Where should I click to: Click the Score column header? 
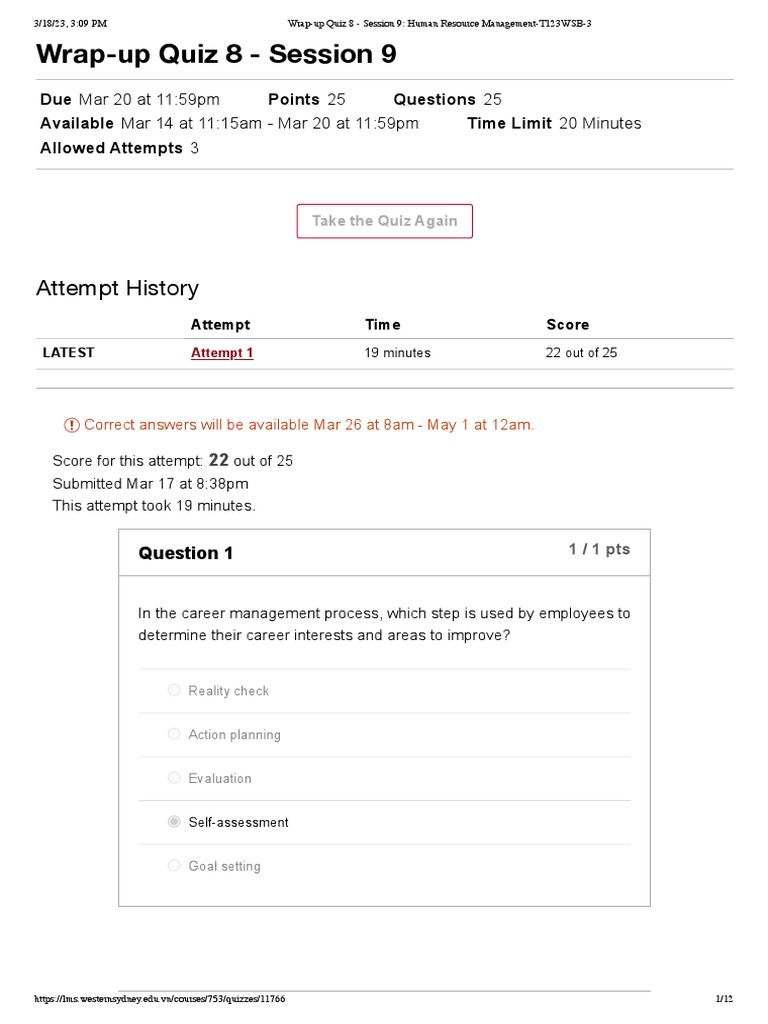(x=567, y=325)
